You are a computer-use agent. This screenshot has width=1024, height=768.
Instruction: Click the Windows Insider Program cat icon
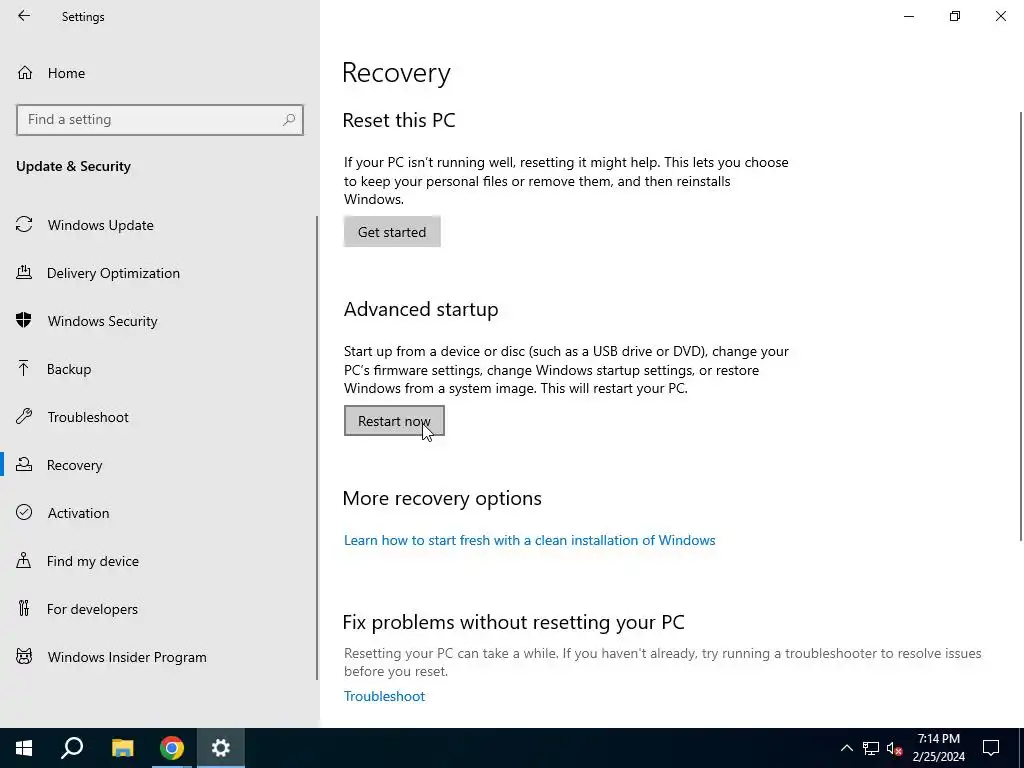click(x=24, y=656)
